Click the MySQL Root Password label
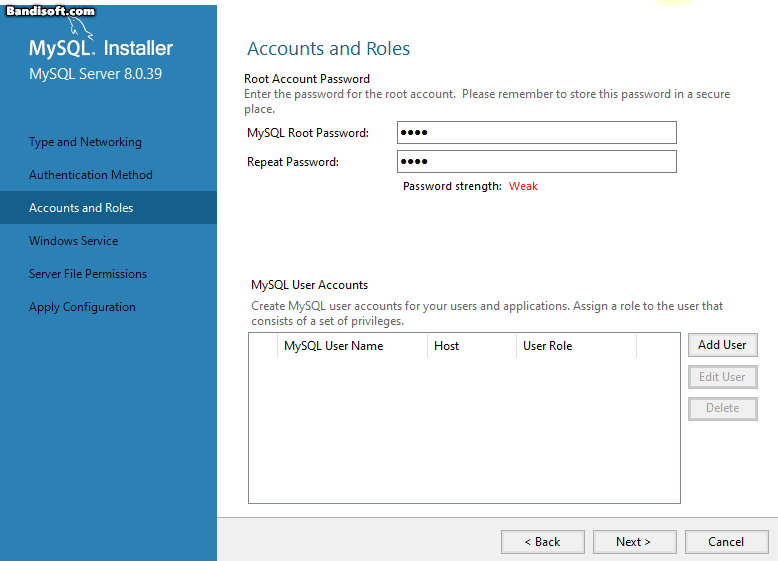 tap(308, 133)
